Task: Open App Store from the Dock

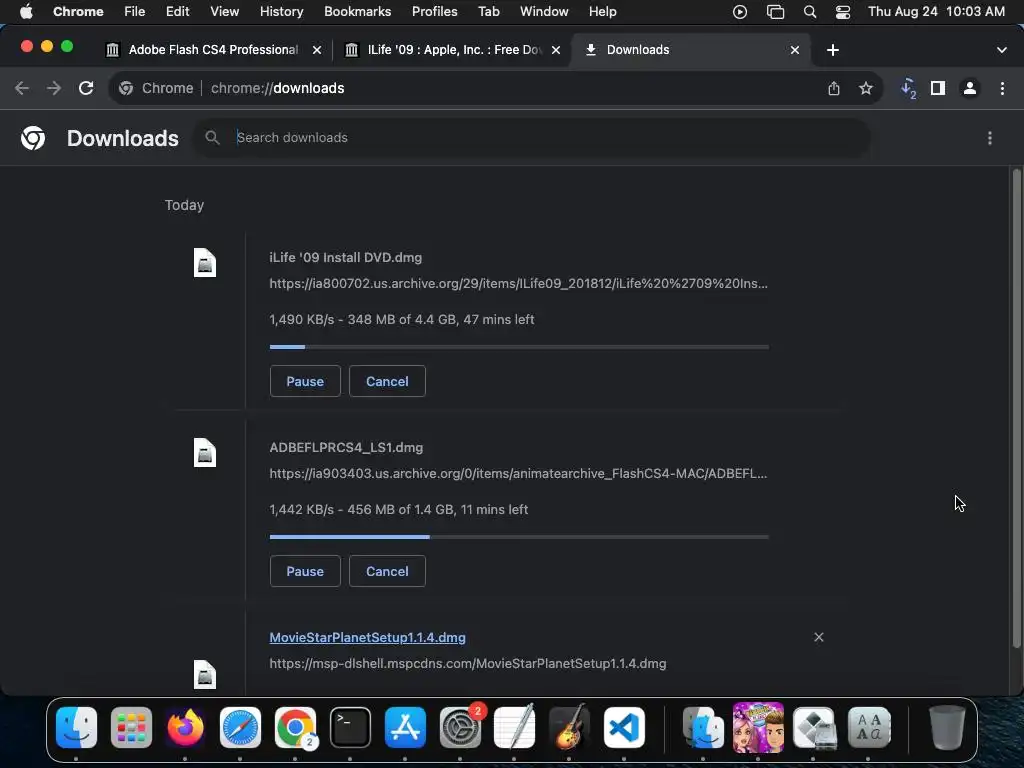Action: coord(405,728)
